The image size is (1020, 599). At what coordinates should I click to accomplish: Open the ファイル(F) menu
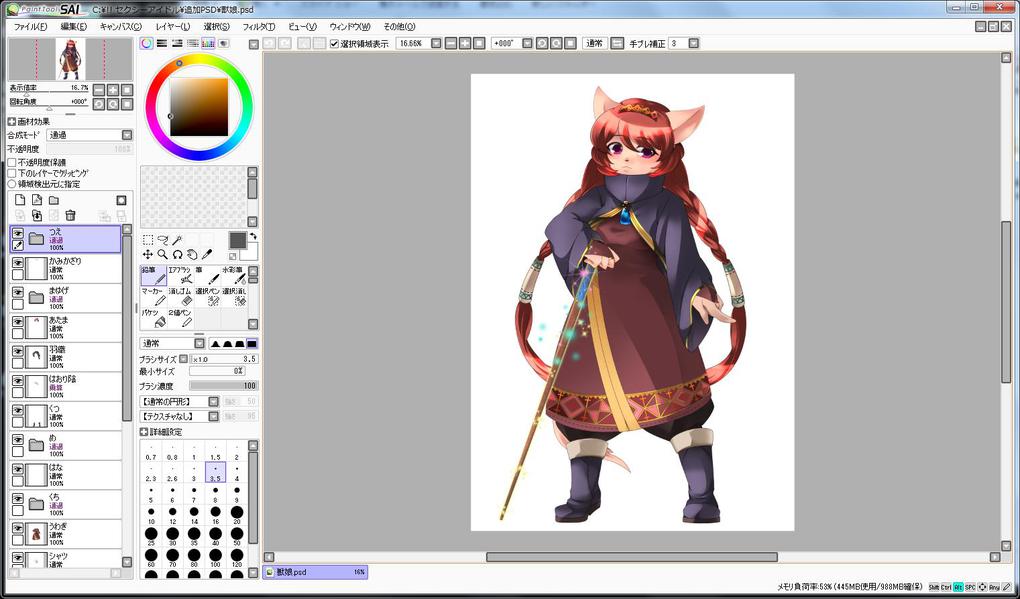(31, 27)
